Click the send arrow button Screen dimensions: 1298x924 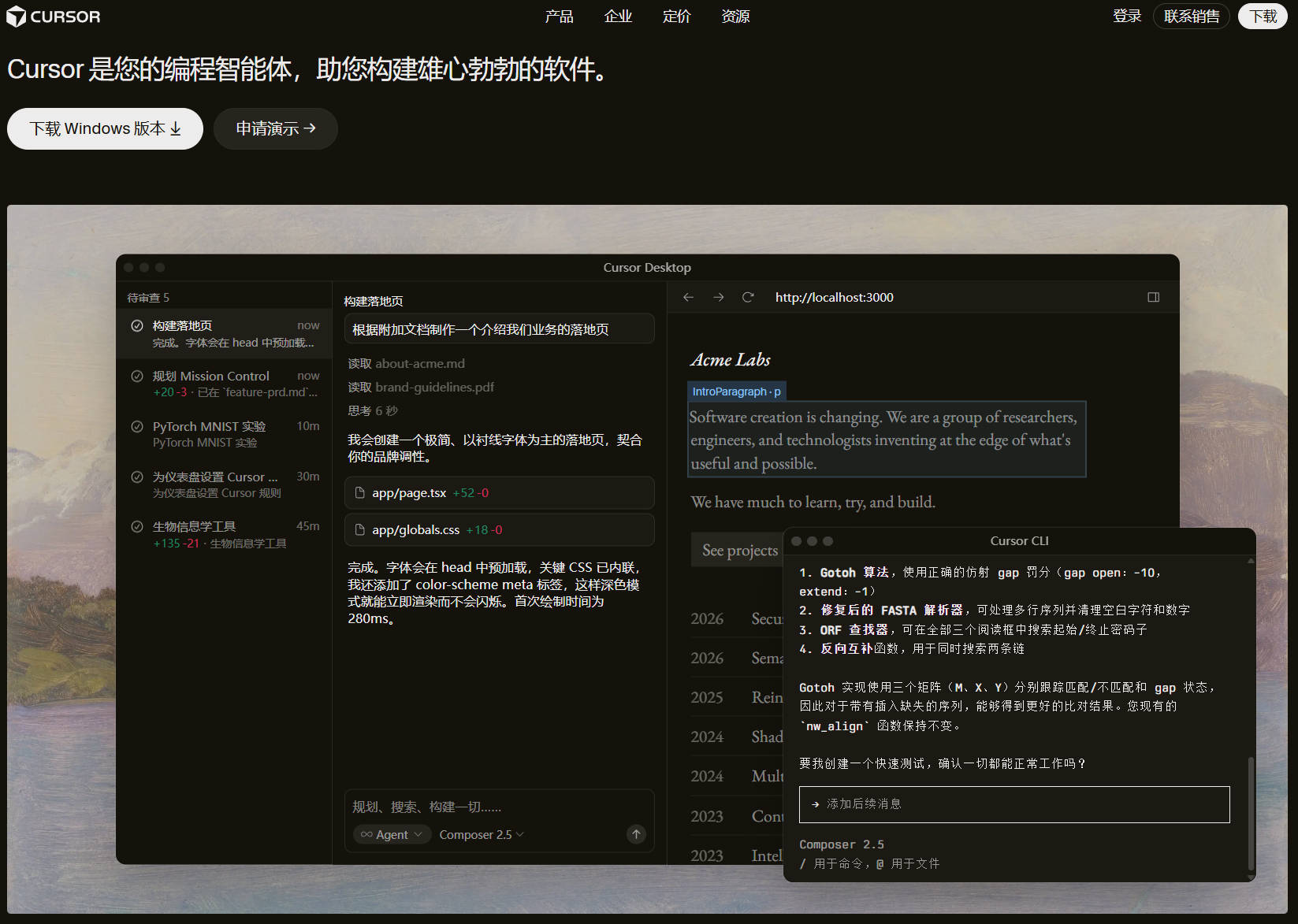(636, 834)
